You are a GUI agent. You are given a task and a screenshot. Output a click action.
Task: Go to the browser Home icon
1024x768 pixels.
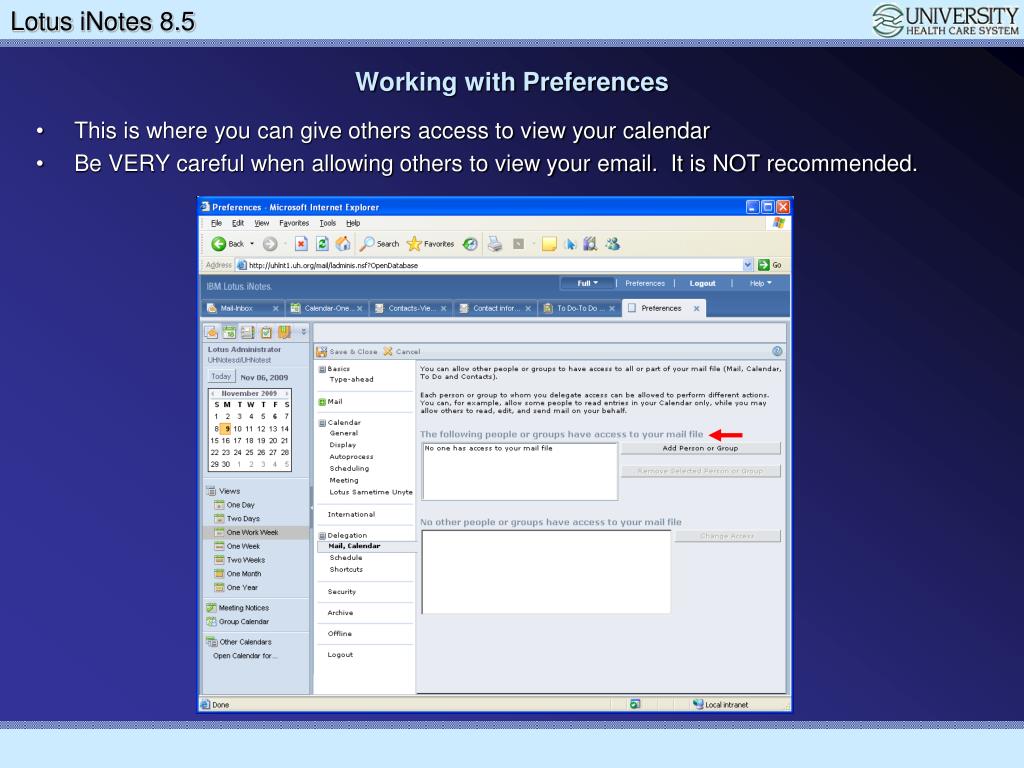343,244
